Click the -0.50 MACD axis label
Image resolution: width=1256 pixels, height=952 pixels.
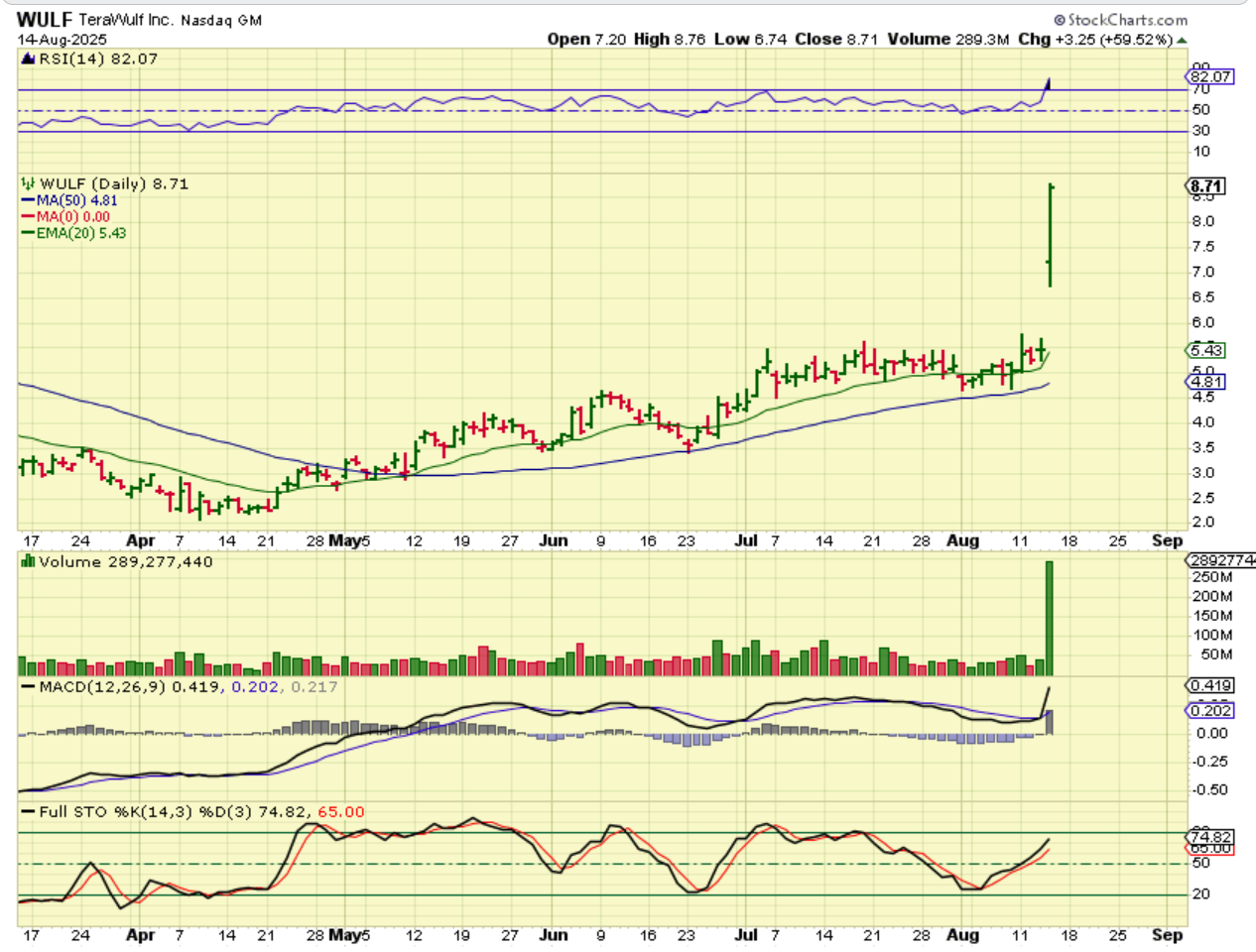point(1210,789)
